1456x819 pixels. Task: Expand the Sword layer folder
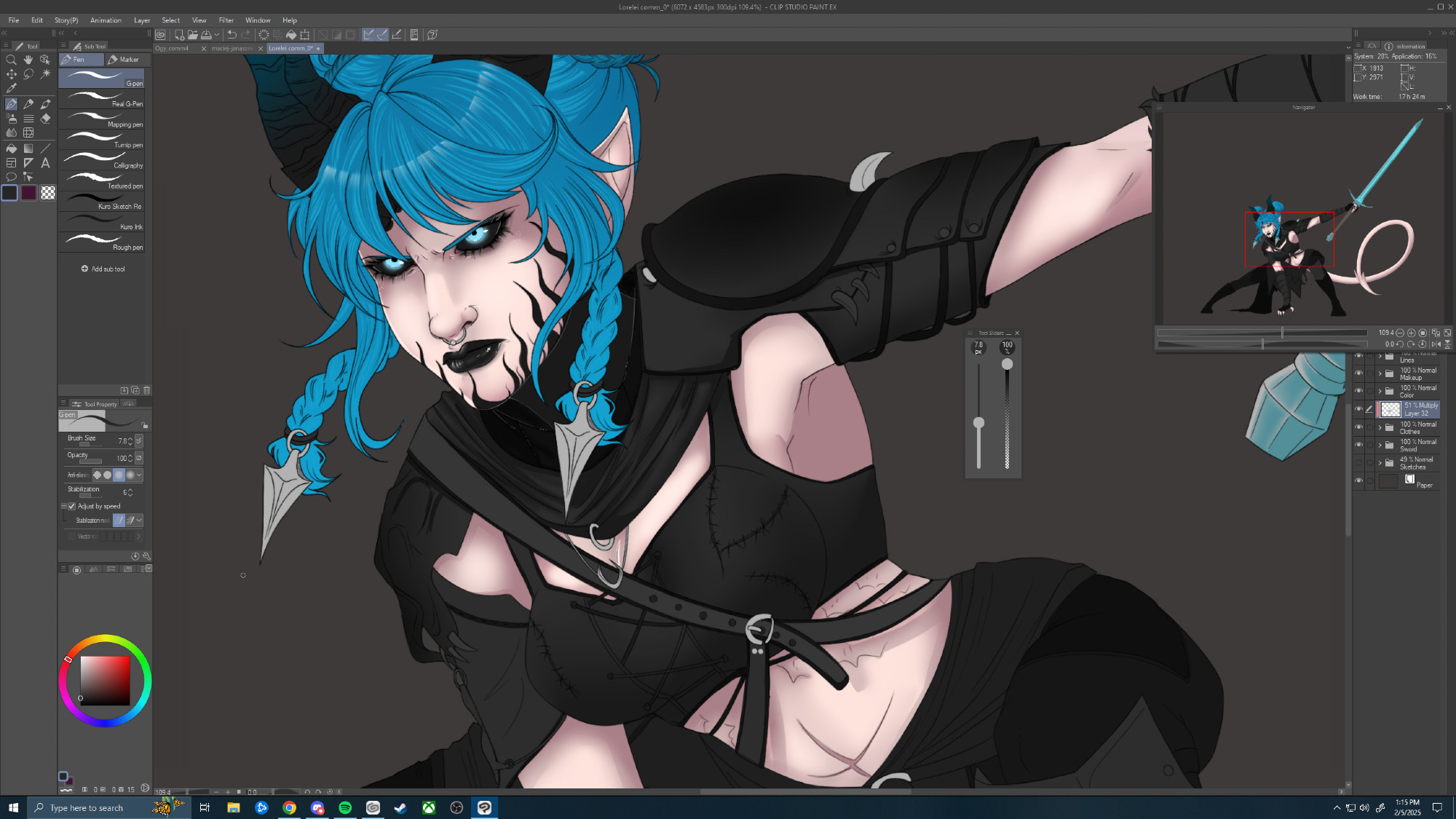(1380, 445)
